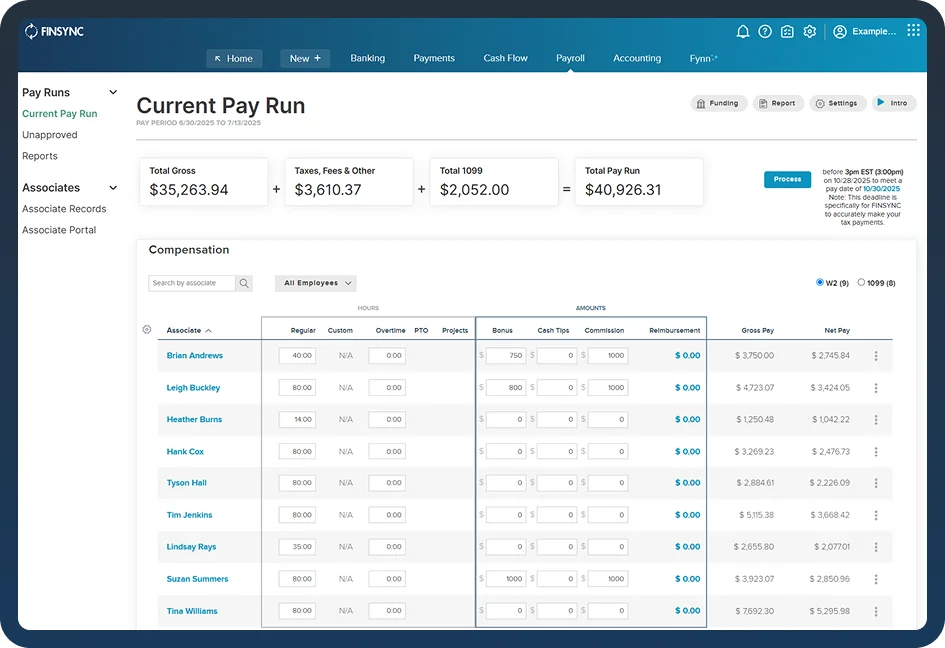Click inside the Search by associate field
The image size is (945, 648).
pos(190,283)
